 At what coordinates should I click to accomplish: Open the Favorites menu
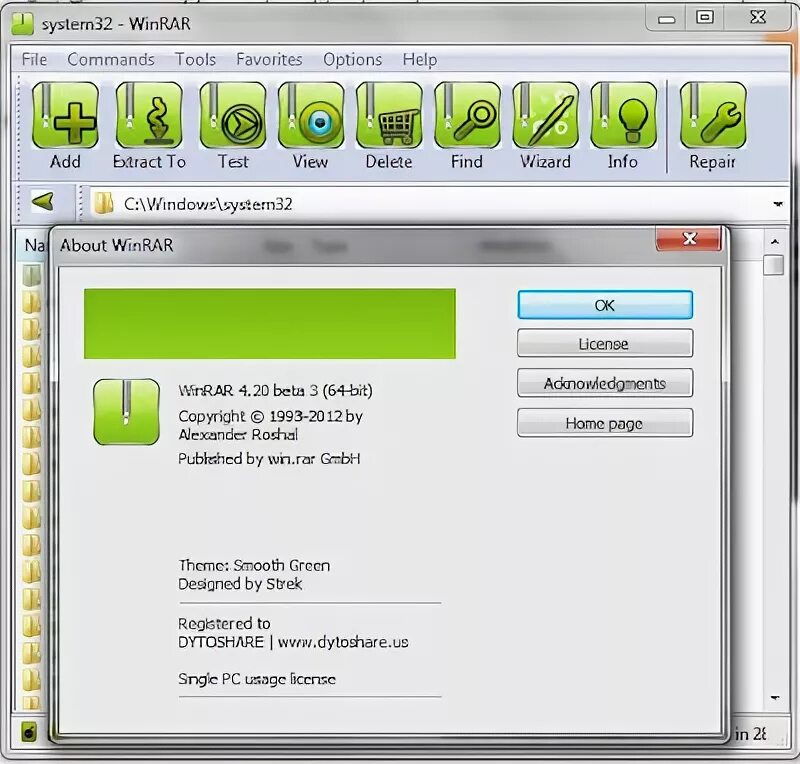pyautogui.click(x=269, y=59)
